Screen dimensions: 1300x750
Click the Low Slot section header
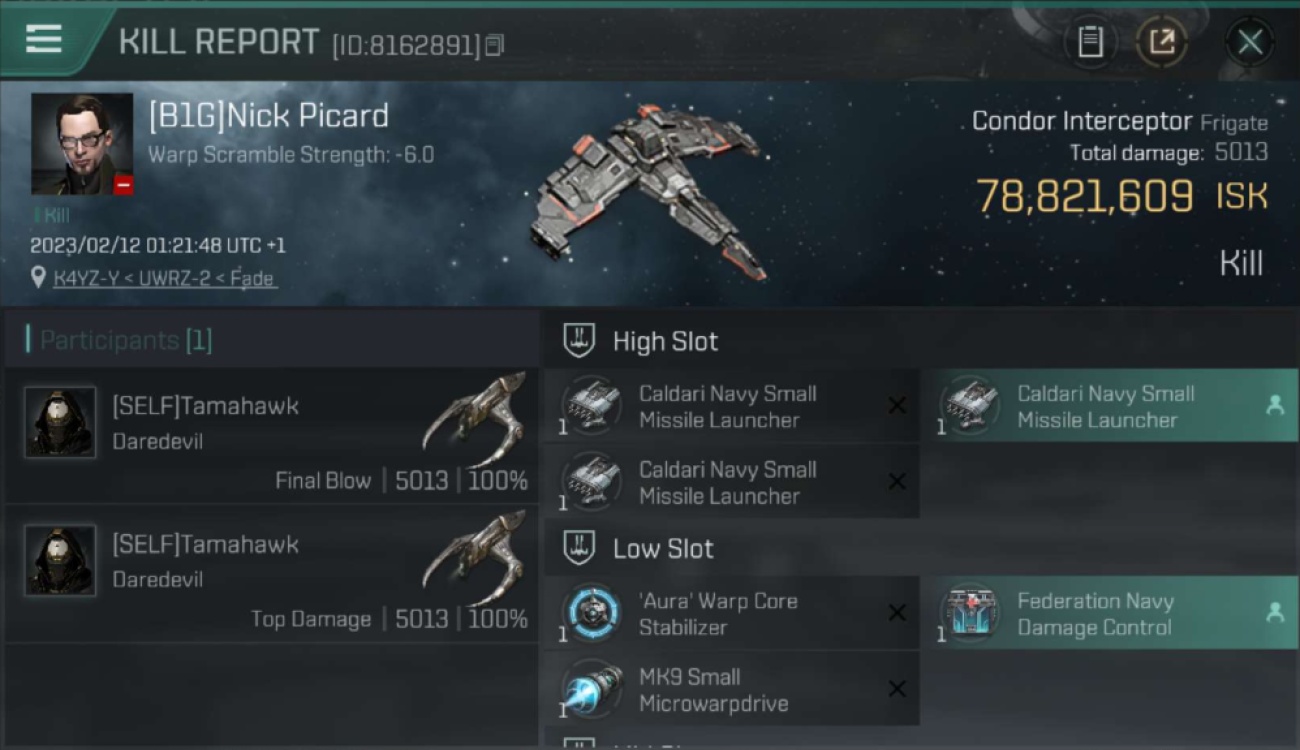[x=639, y=548]
